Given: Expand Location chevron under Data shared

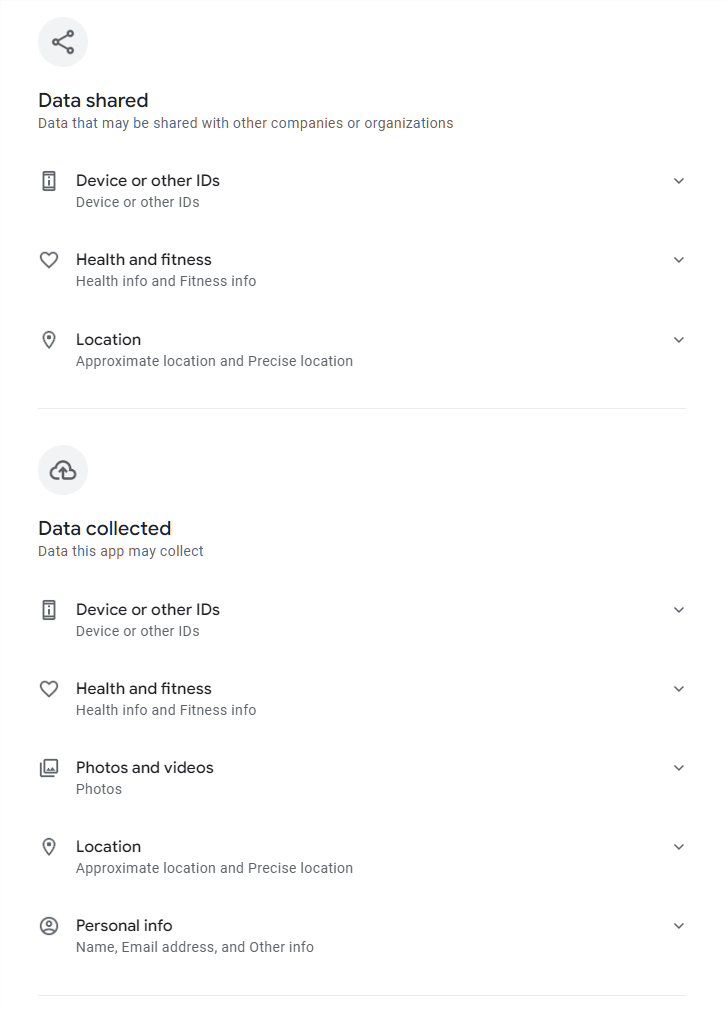Looking at the screenshot, I should (679, 340).
